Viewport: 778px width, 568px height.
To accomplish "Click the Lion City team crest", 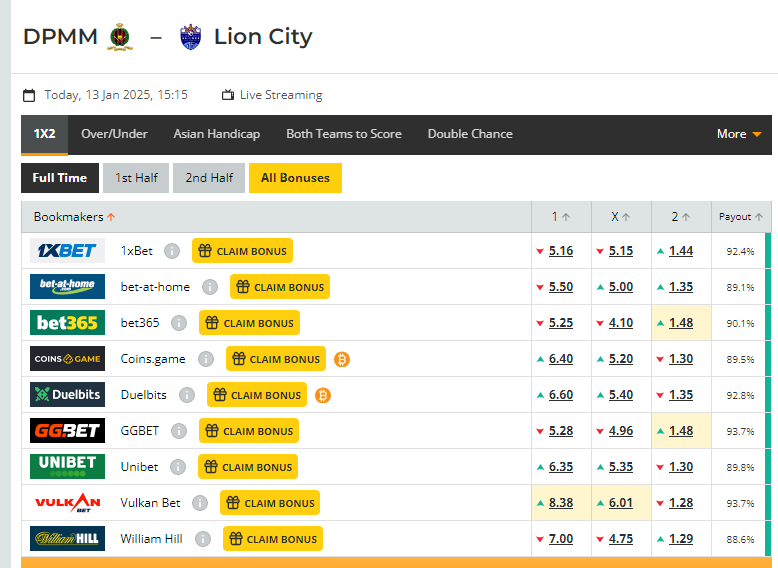I will [191, 37].
